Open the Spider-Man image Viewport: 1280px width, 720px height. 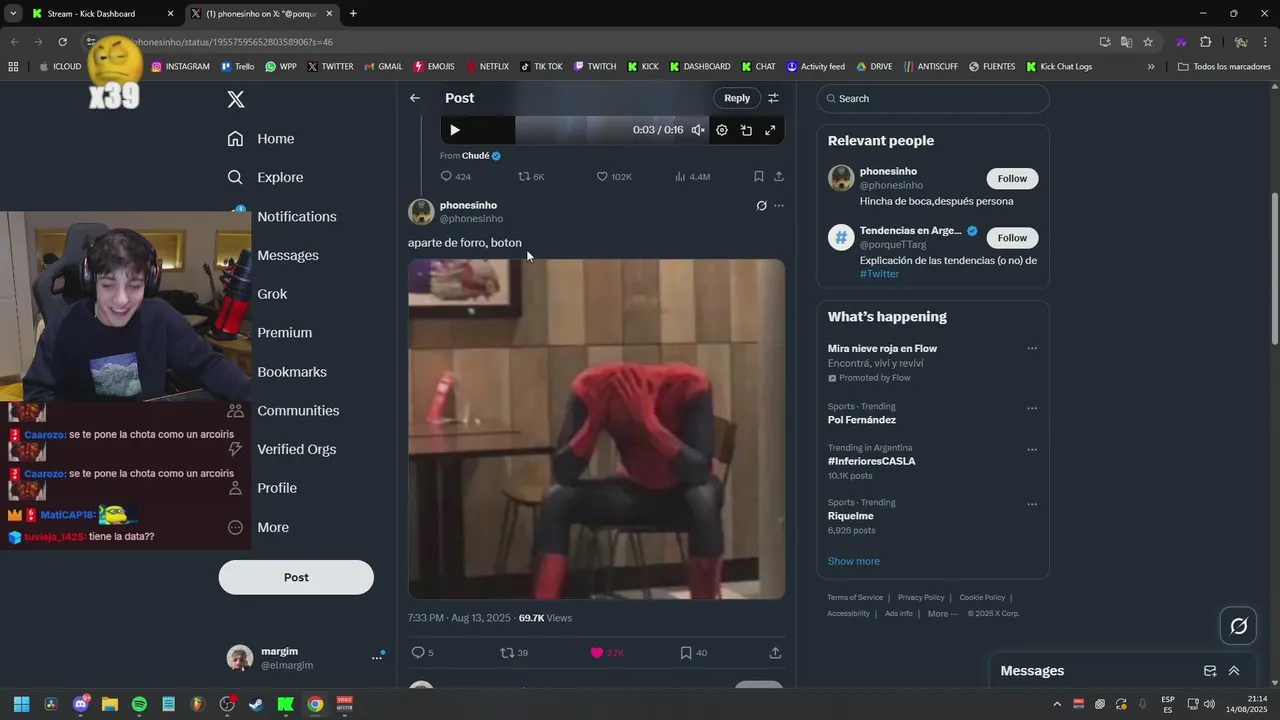point(596,429)
